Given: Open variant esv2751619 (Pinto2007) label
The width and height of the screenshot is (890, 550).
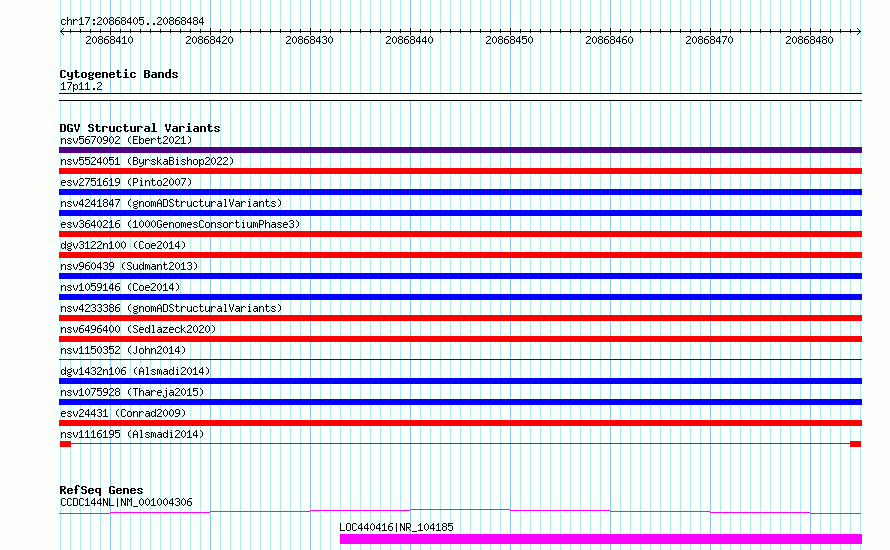Looking at the screenshot, I should 126,182.
